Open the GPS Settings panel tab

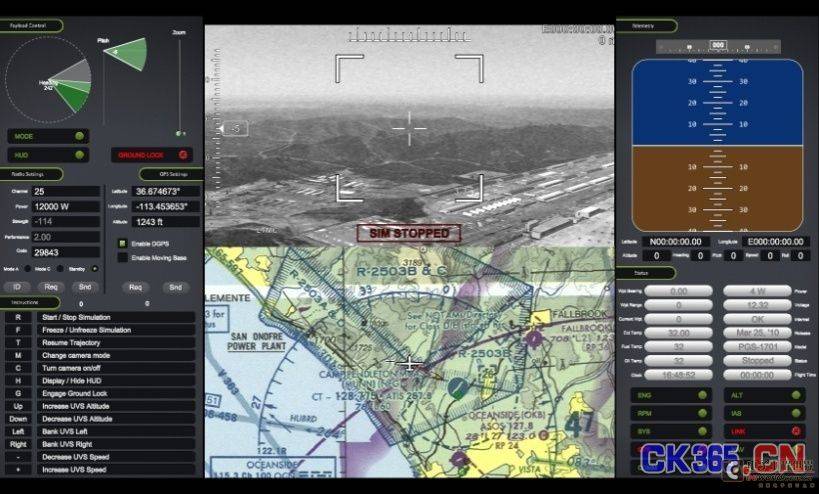pos(171,174)
